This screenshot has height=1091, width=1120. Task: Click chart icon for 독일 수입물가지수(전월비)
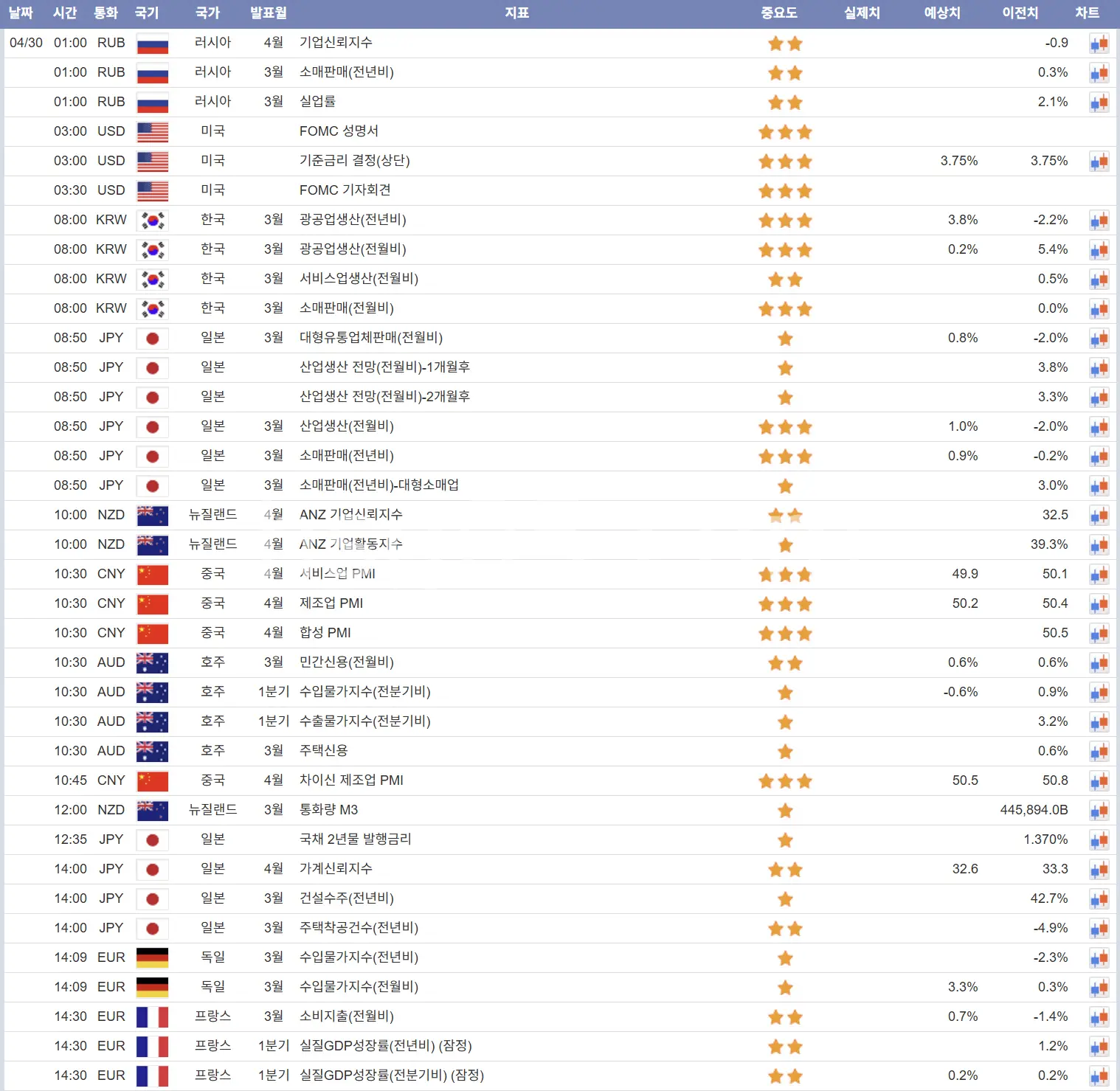(1099, 988)
